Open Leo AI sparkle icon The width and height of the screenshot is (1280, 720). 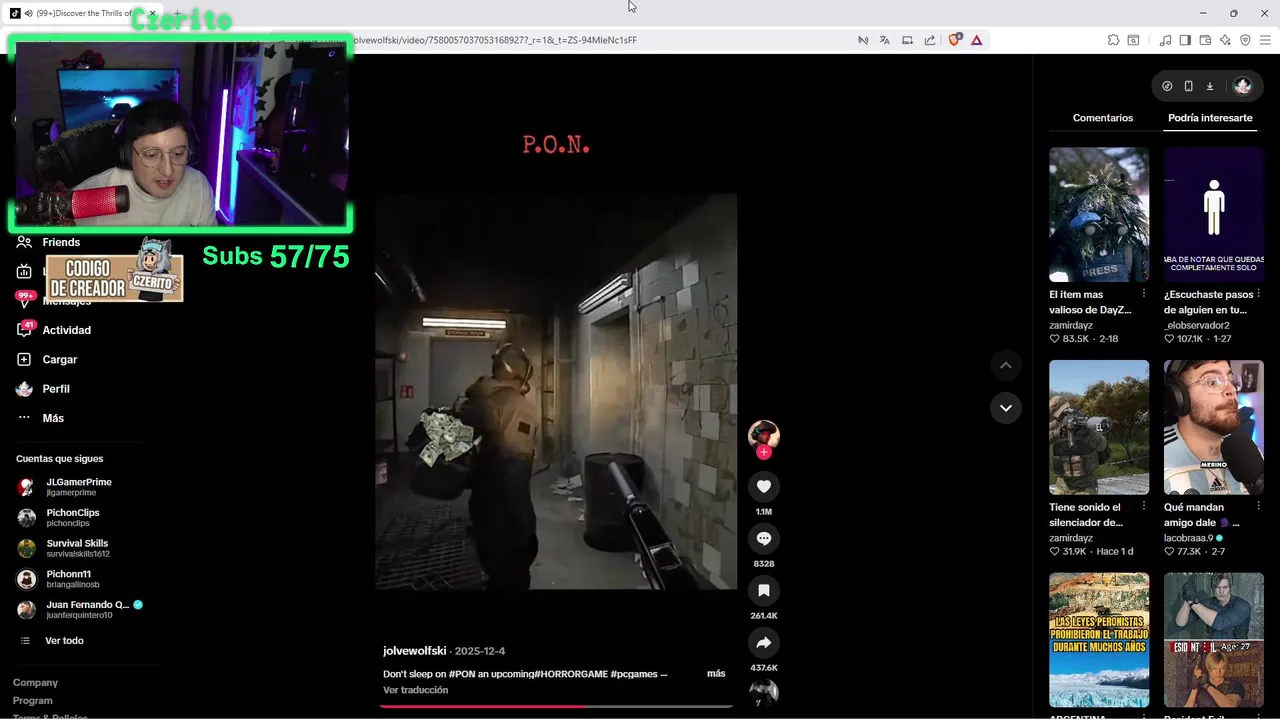[1225, 40]
